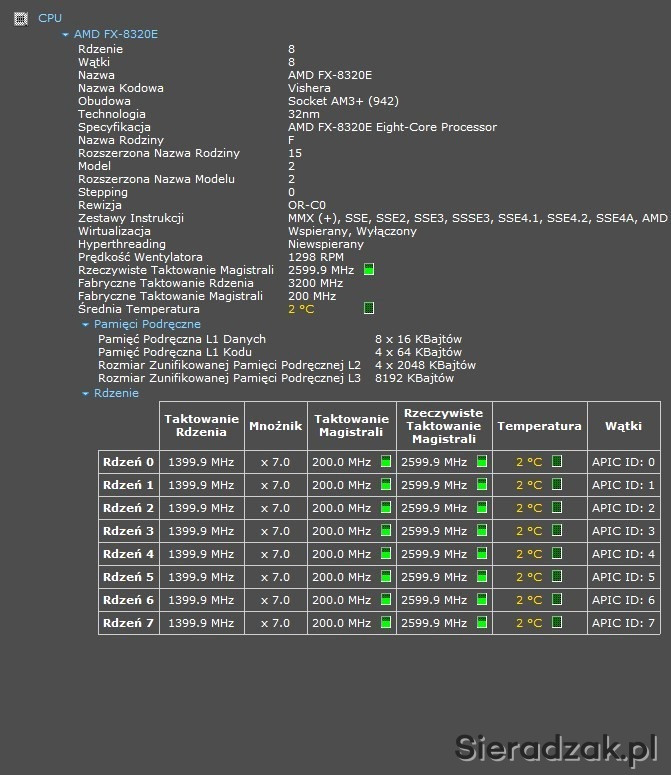Click Rdzeń 5 bus speed graph icon
Image resolution: width=671 pixels, height=775 pixels.
[x=386, y=576]
